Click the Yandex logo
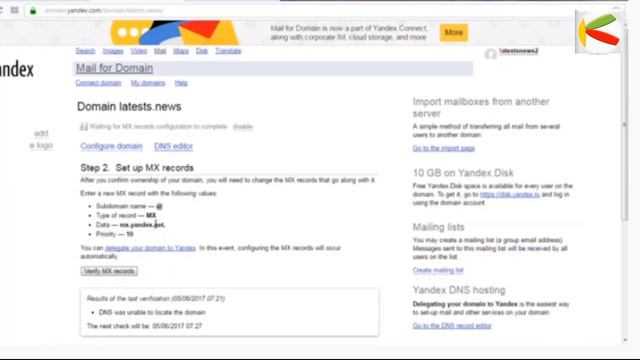This screenshot has width=640, height=360. [x=16, y=70]
